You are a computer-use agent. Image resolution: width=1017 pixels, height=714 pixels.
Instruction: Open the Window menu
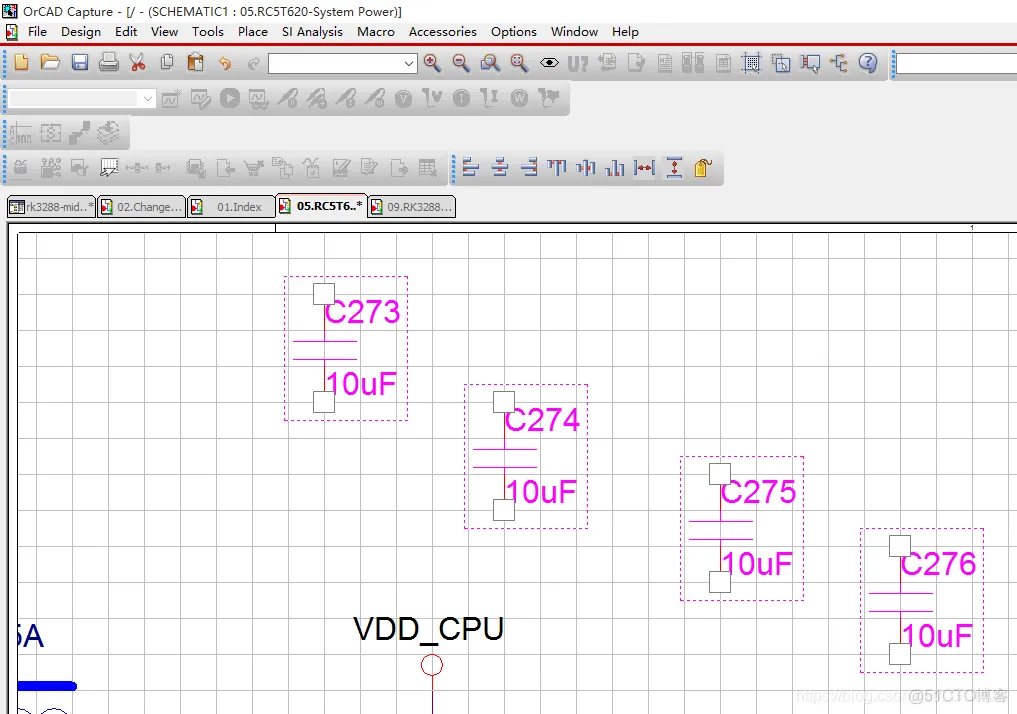(x=574, y=32)
